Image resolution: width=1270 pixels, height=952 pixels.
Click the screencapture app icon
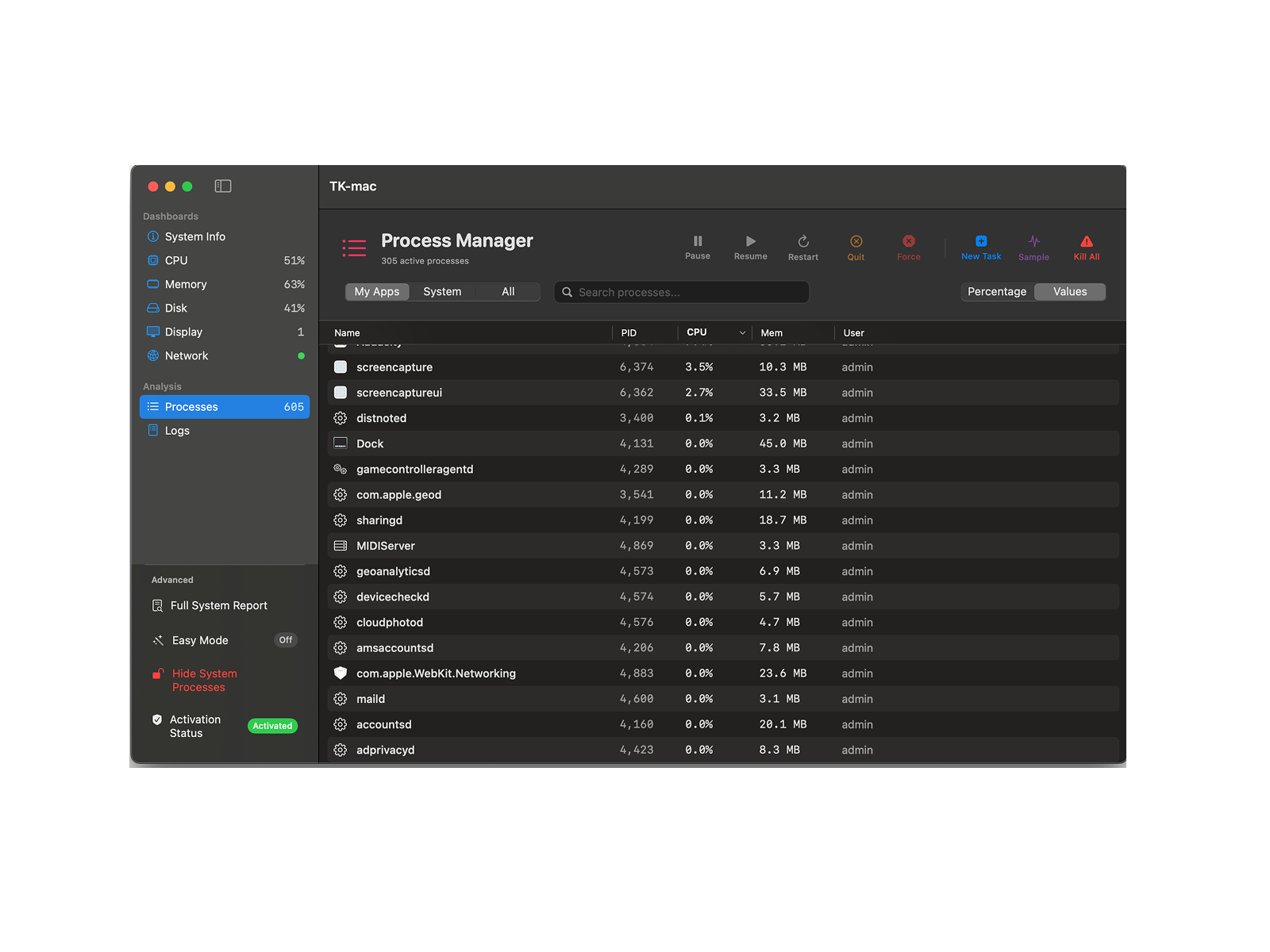coord(341,367)
